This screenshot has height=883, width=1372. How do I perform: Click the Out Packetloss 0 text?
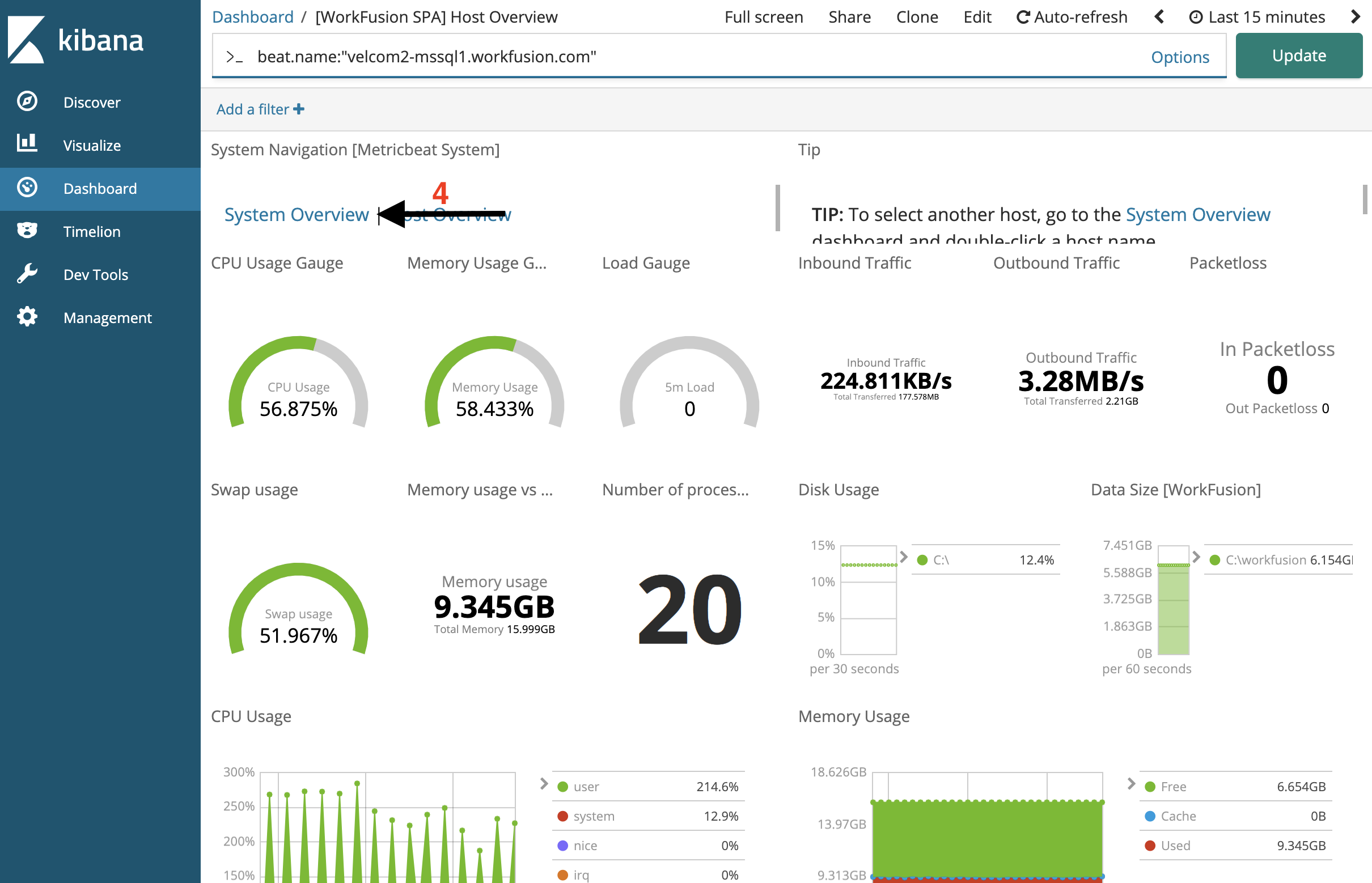click(1277, 408)
